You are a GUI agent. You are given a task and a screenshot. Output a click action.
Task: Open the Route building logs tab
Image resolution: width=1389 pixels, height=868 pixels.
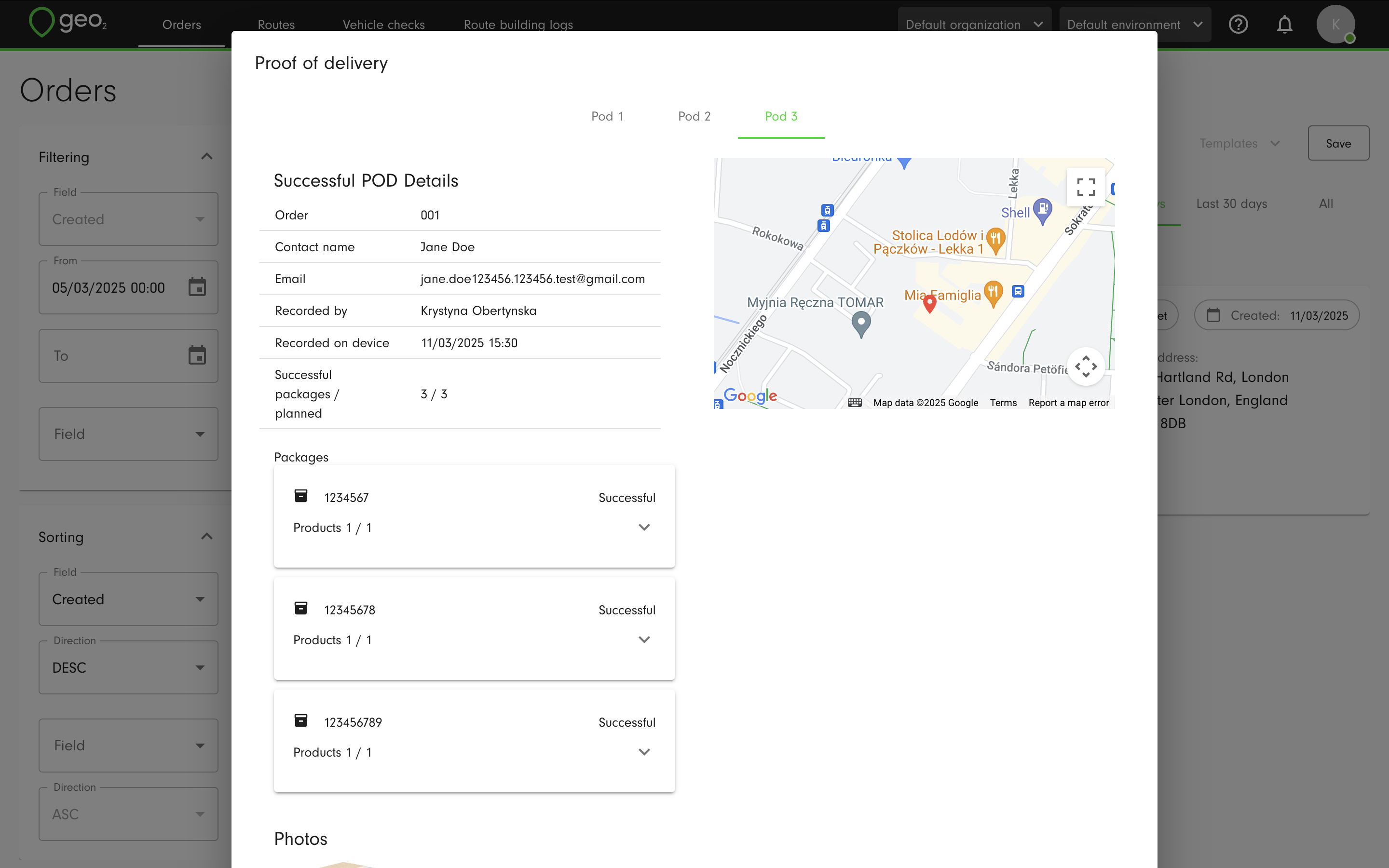click(x=518, y=25)
